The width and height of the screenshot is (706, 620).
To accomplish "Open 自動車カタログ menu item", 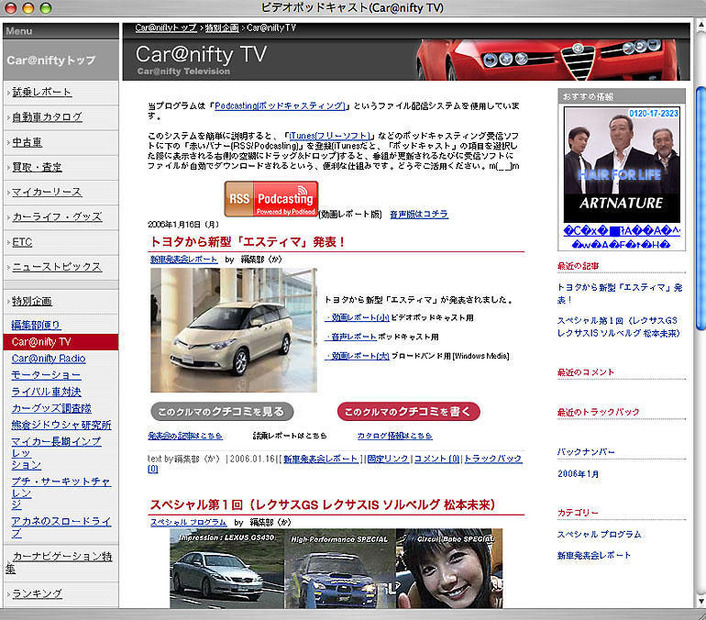I will 47,117.
